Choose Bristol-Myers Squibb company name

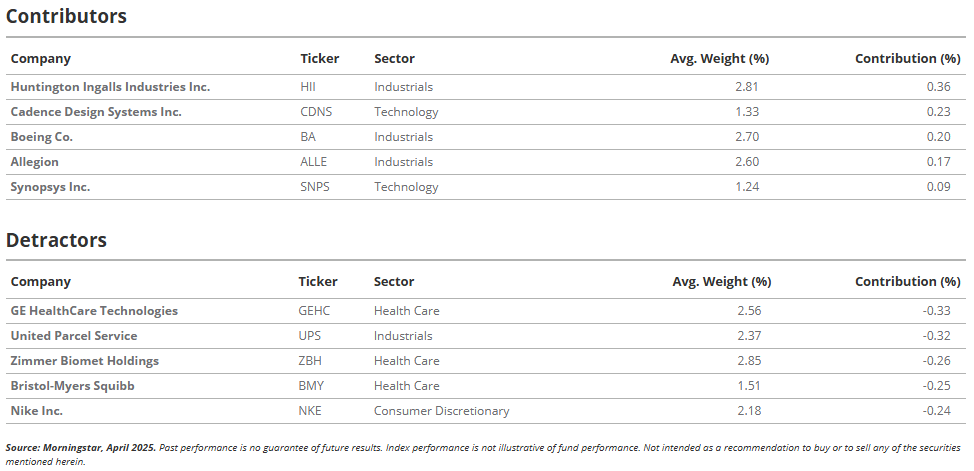72,385
